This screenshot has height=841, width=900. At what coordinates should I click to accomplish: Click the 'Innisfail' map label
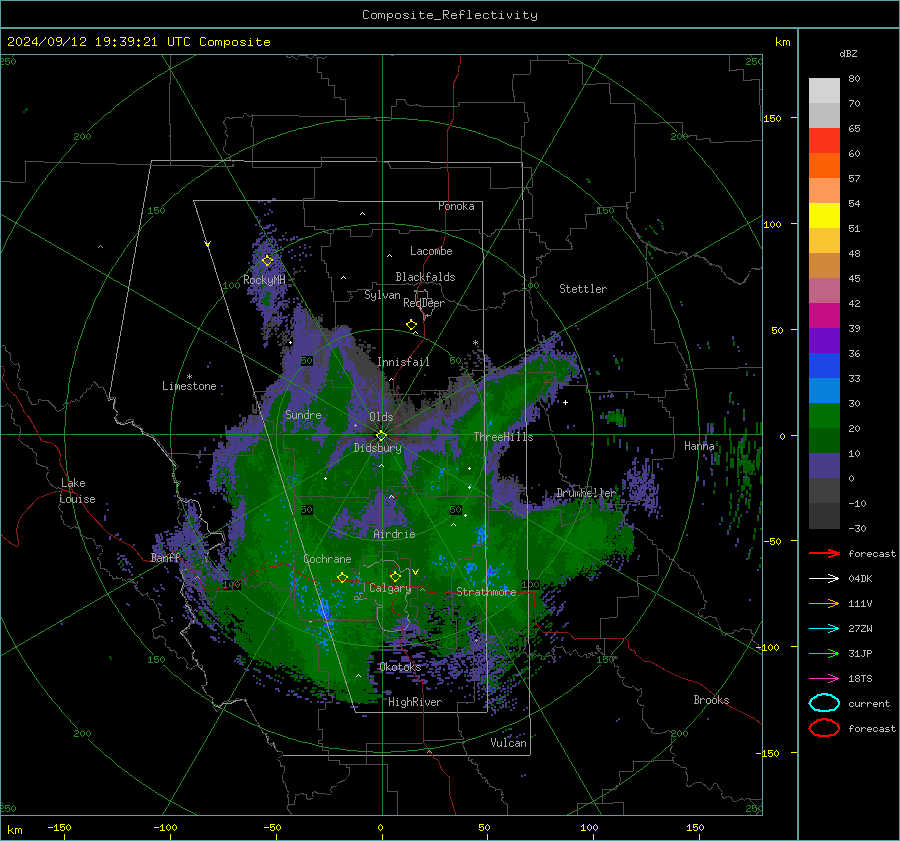[x=403, y=362]
